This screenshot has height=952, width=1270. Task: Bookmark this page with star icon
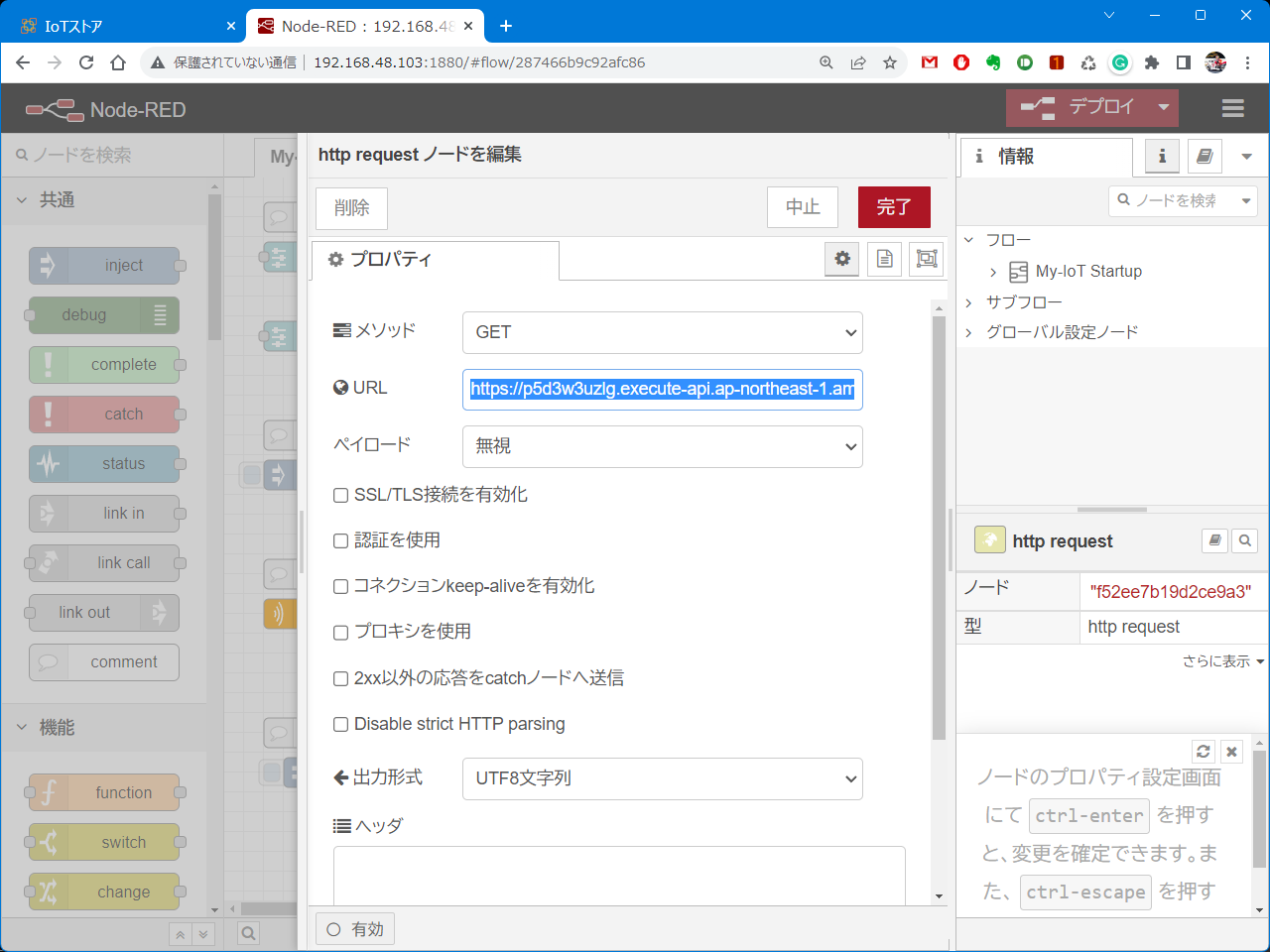click(x=890, y=62)
